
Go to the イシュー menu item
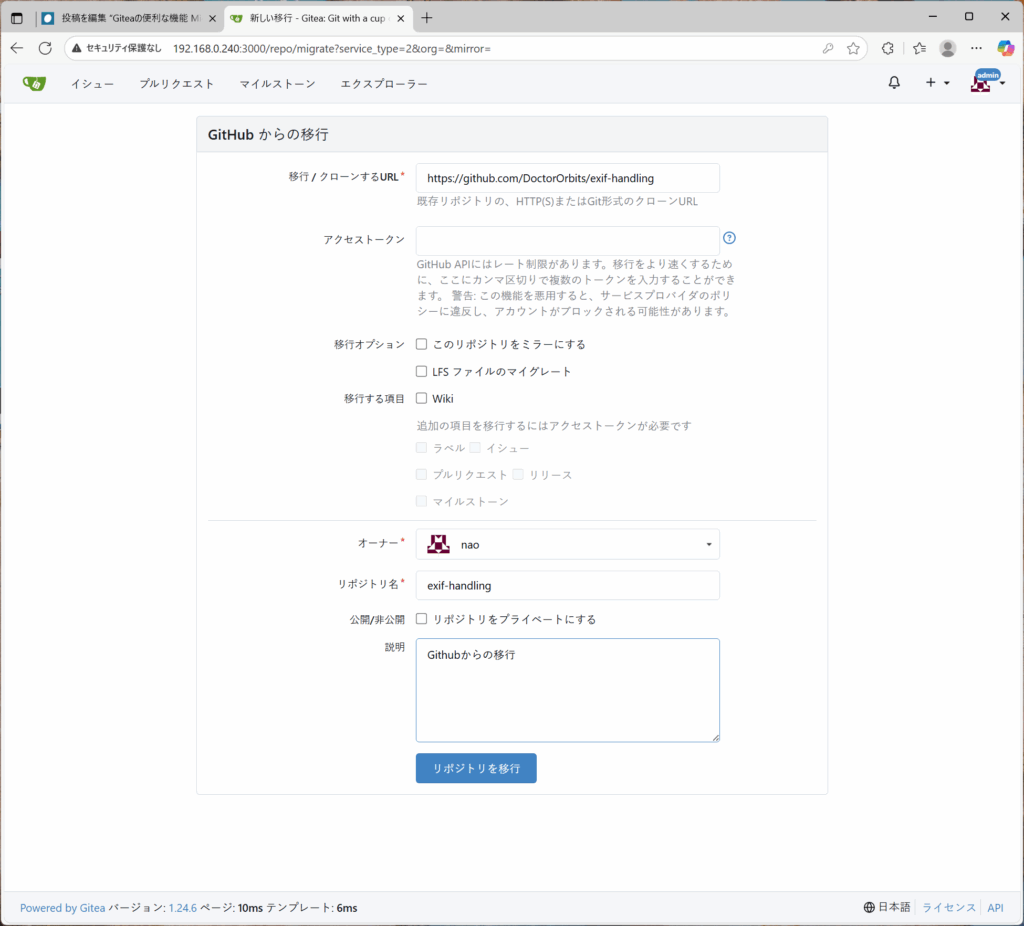pyautogui.click(x=92, y=84)
